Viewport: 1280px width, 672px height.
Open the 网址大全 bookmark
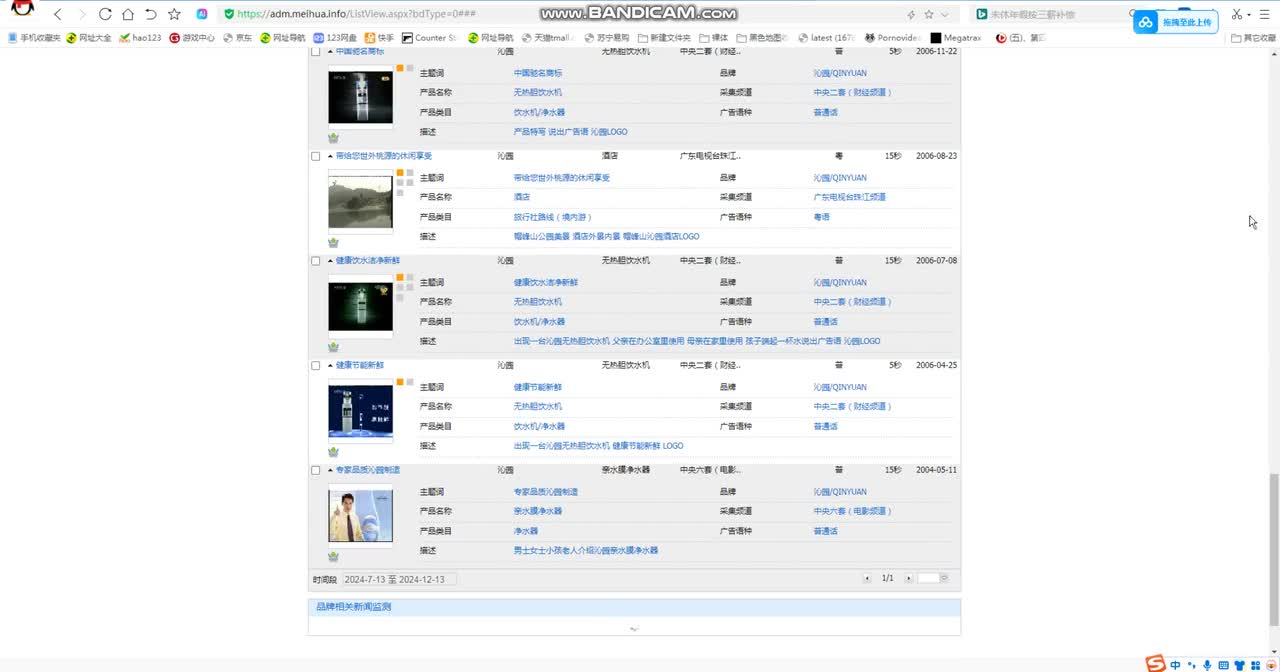[89, 38]
